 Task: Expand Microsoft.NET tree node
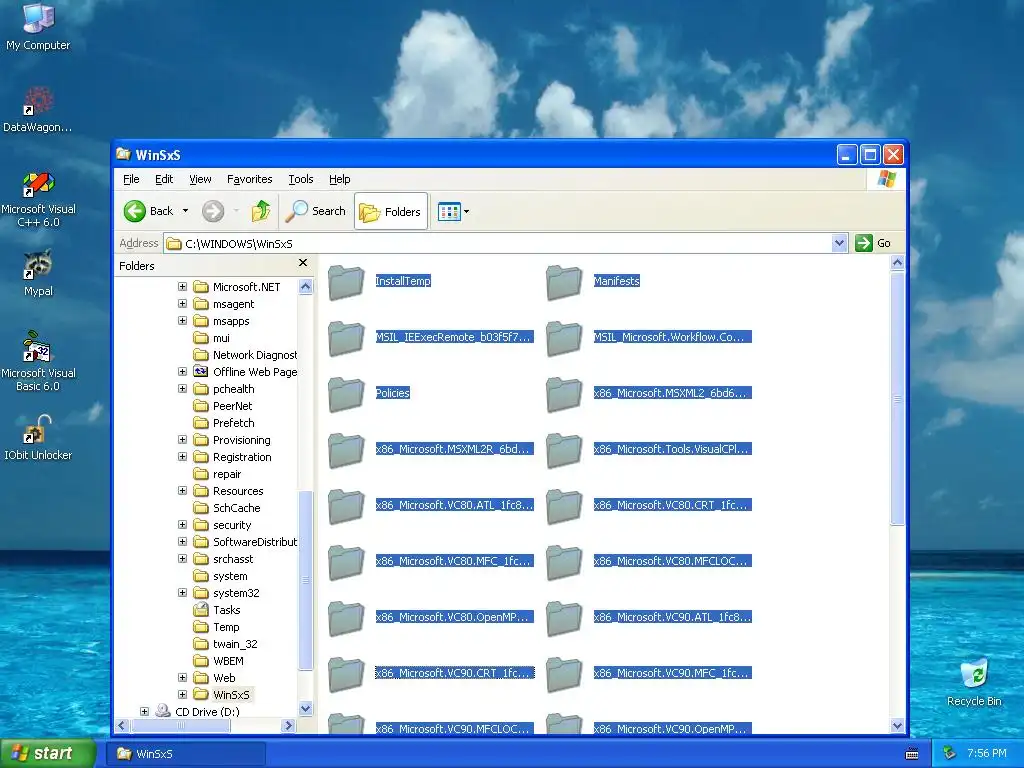[182, 287]
